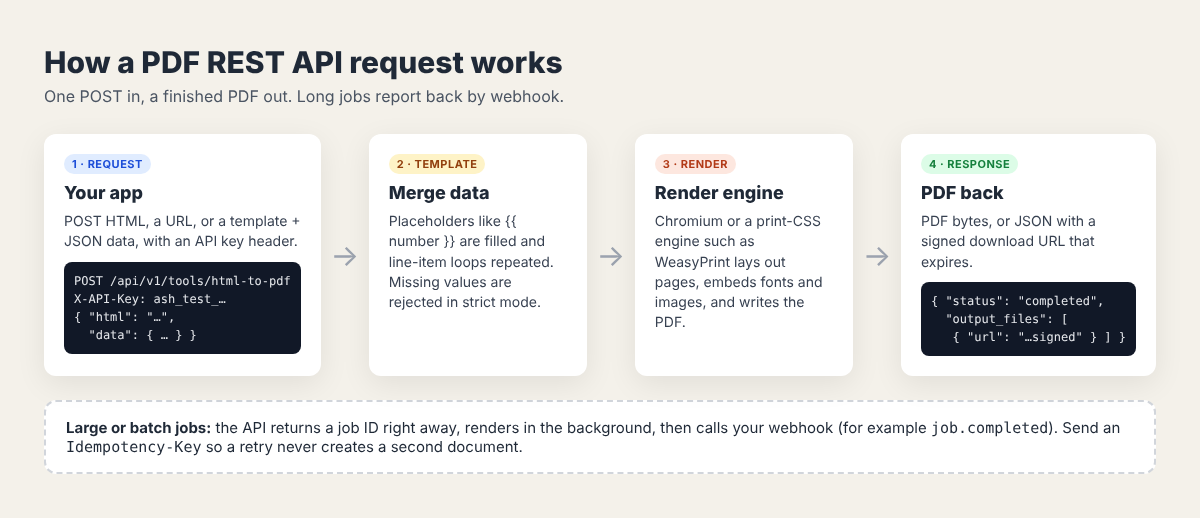Click the 'Merge data' card title
Screen dimensions: 1200x518
click(x=439, y=193)
